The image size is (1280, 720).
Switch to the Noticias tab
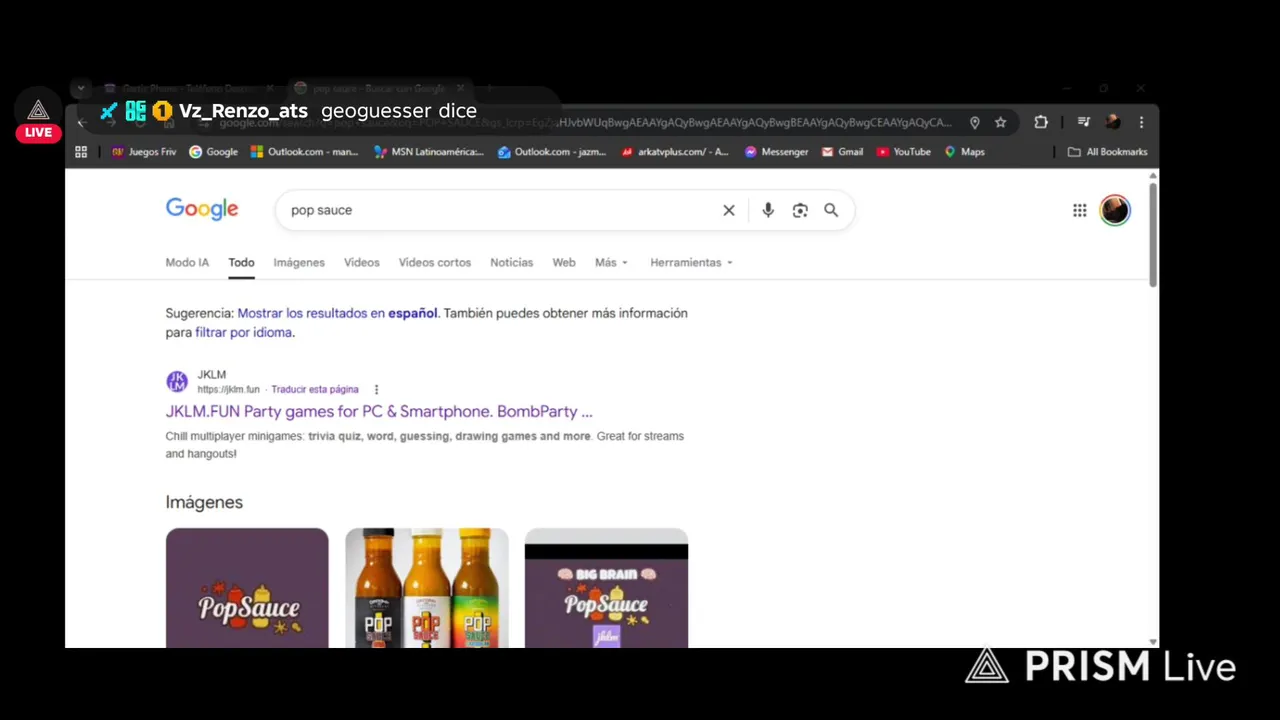(511, 262)
